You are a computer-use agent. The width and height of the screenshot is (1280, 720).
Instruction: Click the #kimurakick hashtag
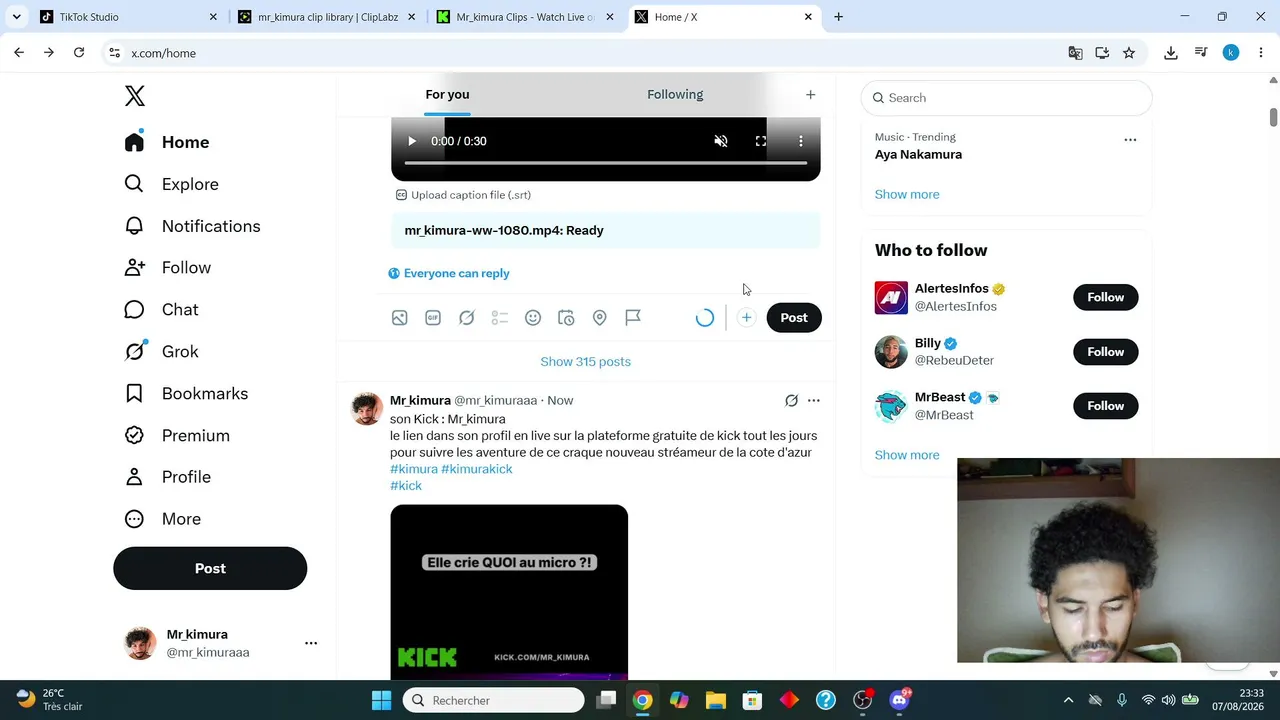click(x=477, y=469)
